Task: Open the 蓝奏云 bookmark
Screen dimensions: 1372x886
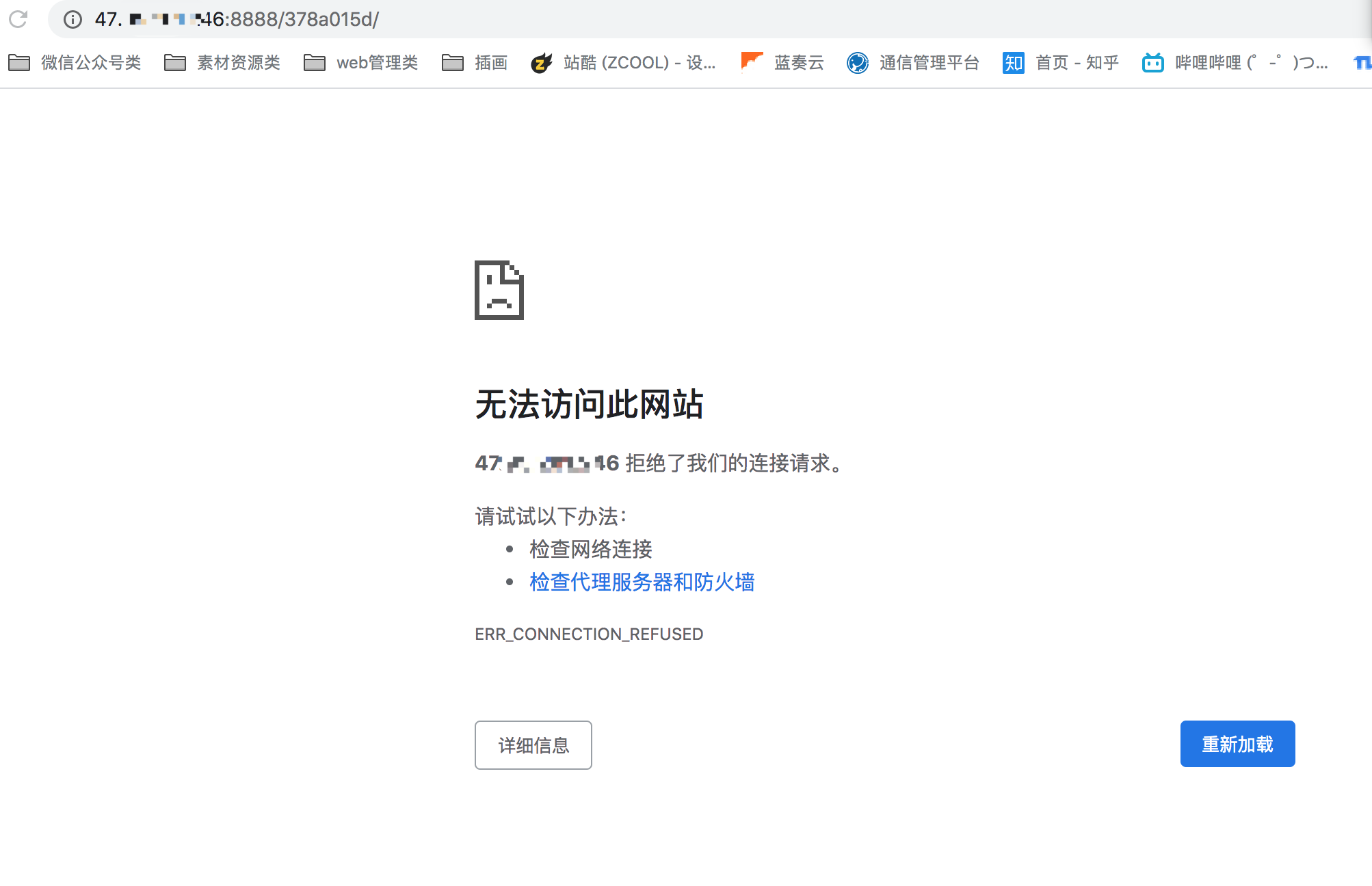Action: pos(782,63)
